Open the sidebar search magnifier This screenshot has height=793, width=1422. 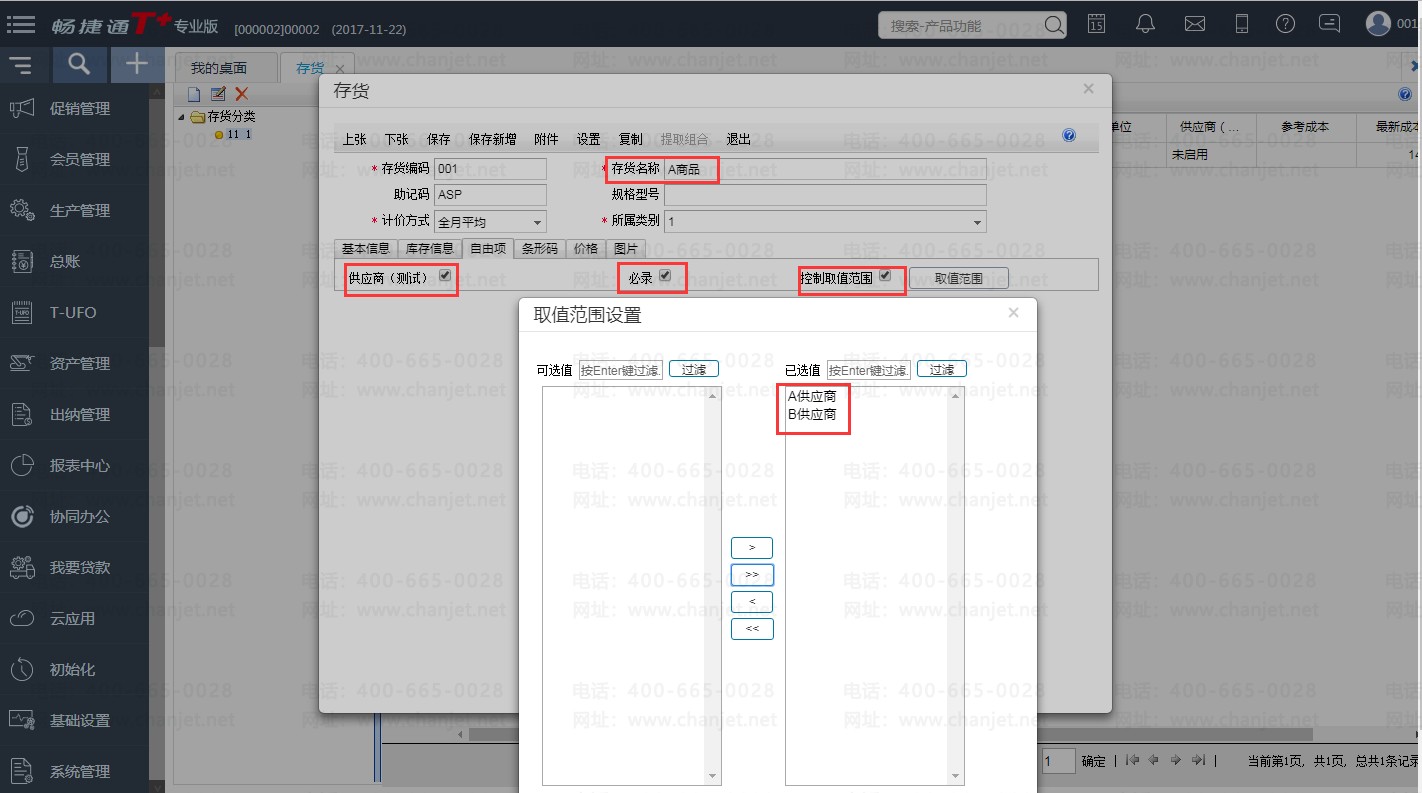click(x=79, y=65)
